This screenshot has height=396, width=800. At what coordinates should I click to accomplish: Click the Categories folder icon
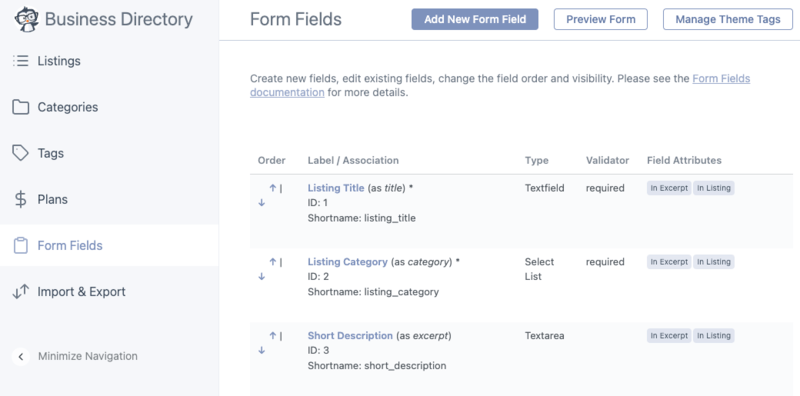(20, 107)
